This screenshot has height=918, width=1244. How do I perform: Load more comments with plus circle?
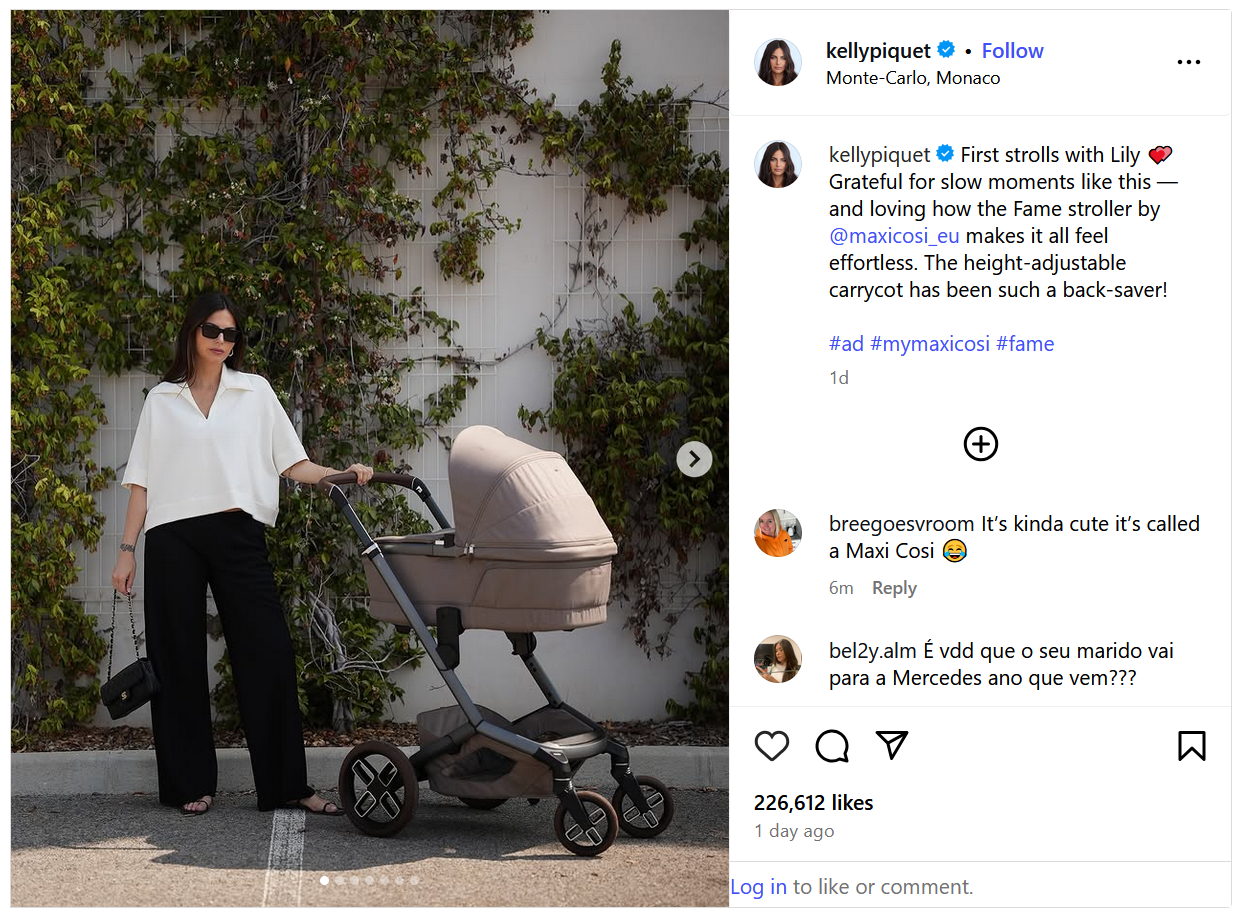(x=981, y=444)
